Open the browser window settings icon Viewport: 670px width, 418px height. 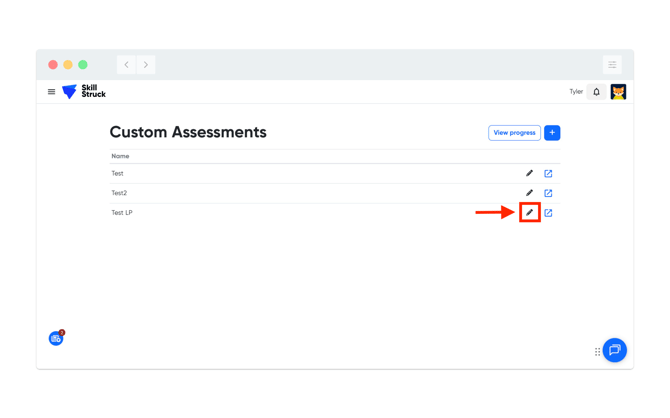[612, 65]
